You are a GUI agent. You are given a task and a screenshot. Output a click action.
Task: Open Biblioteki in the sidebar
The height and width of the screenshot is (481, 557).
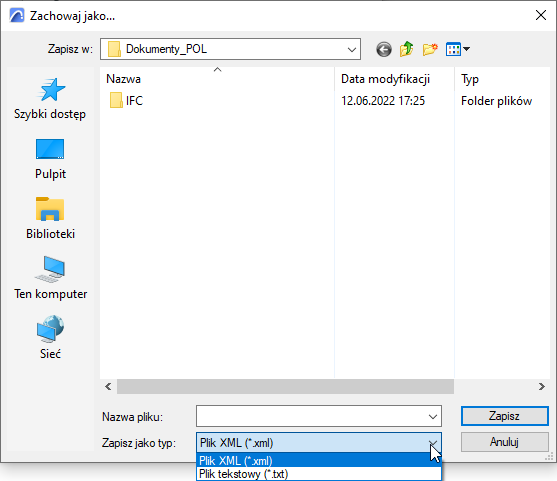click(50, 219)
